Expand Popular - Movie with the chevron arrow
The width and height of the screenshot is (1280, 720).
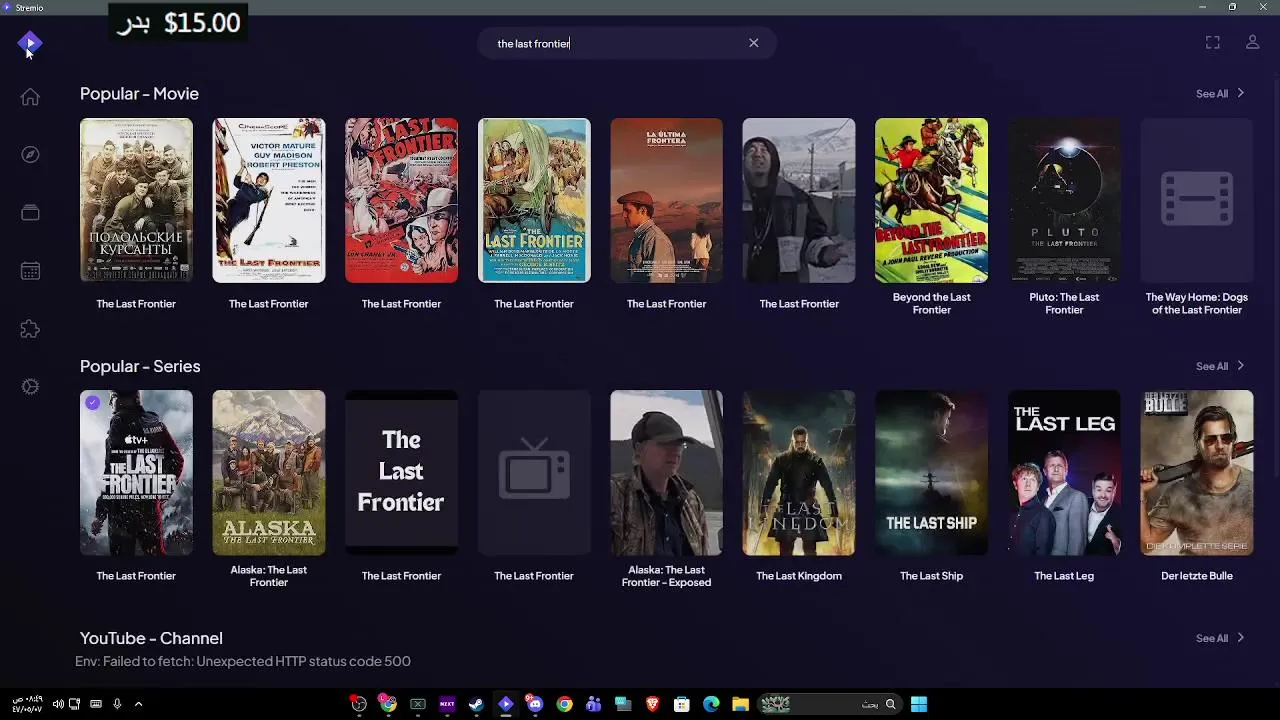pos(1241,93)
